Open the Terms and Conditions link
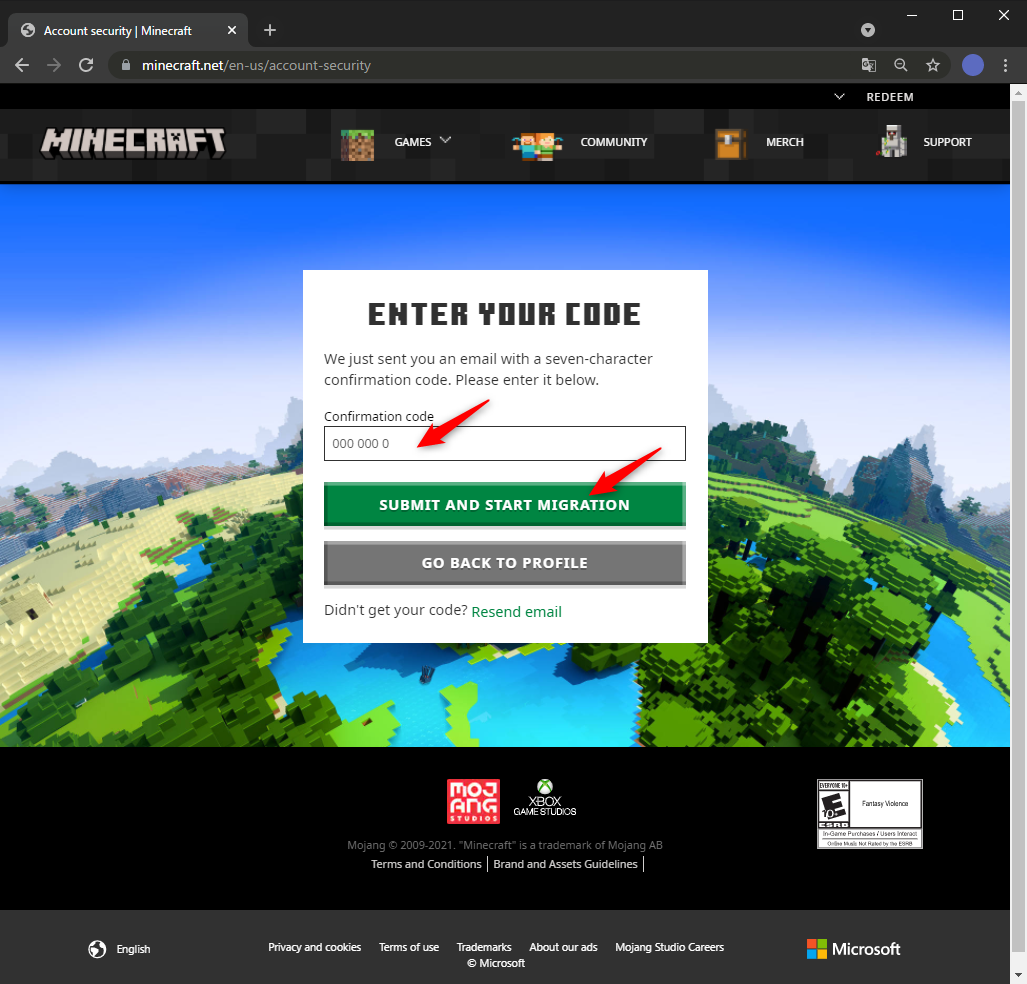1027x984 pixels. pyautogui.click(x=426, y=864)
